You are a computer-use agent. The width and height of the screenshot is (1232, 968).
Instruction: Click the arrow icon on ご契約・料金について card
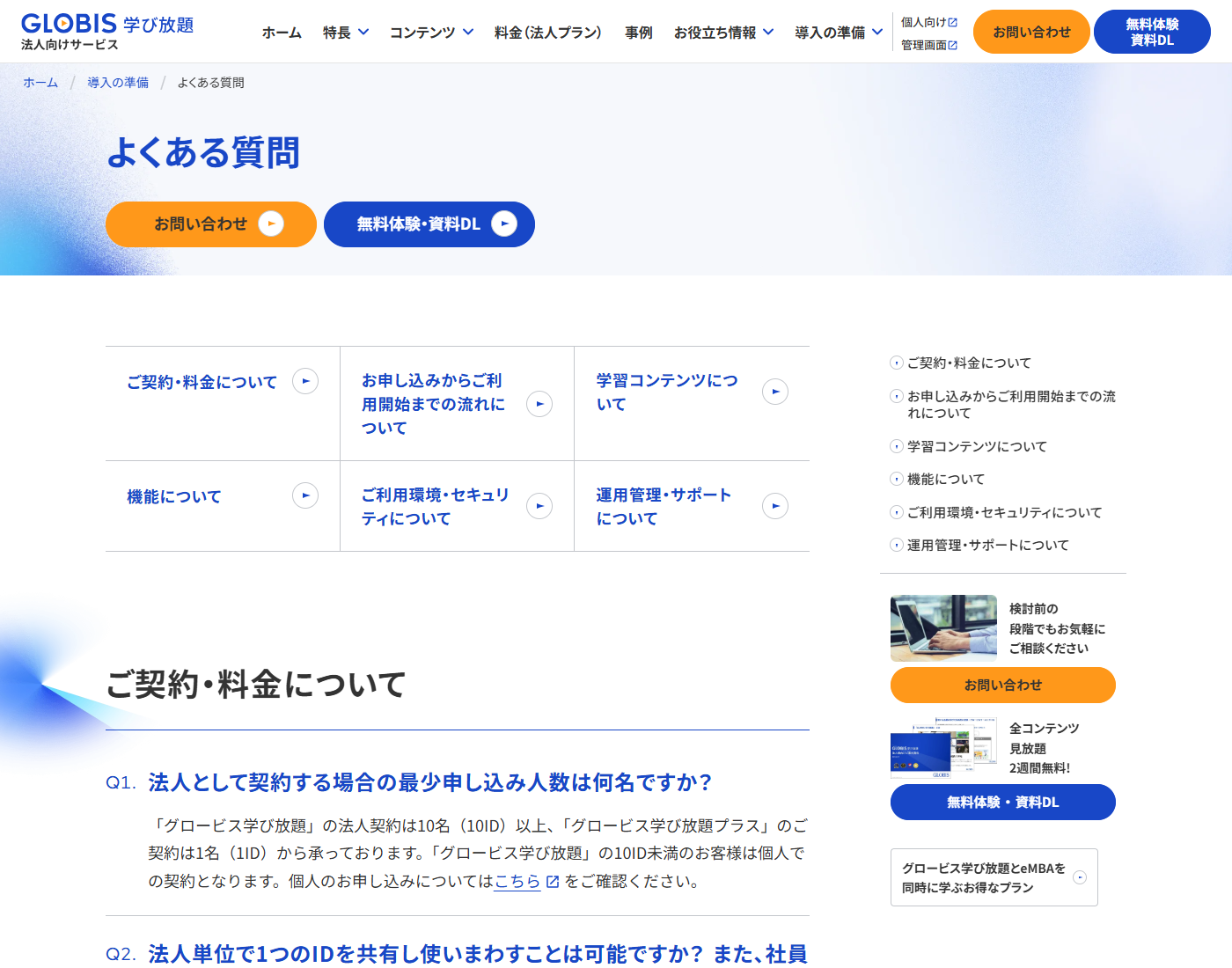pos(305,381)
